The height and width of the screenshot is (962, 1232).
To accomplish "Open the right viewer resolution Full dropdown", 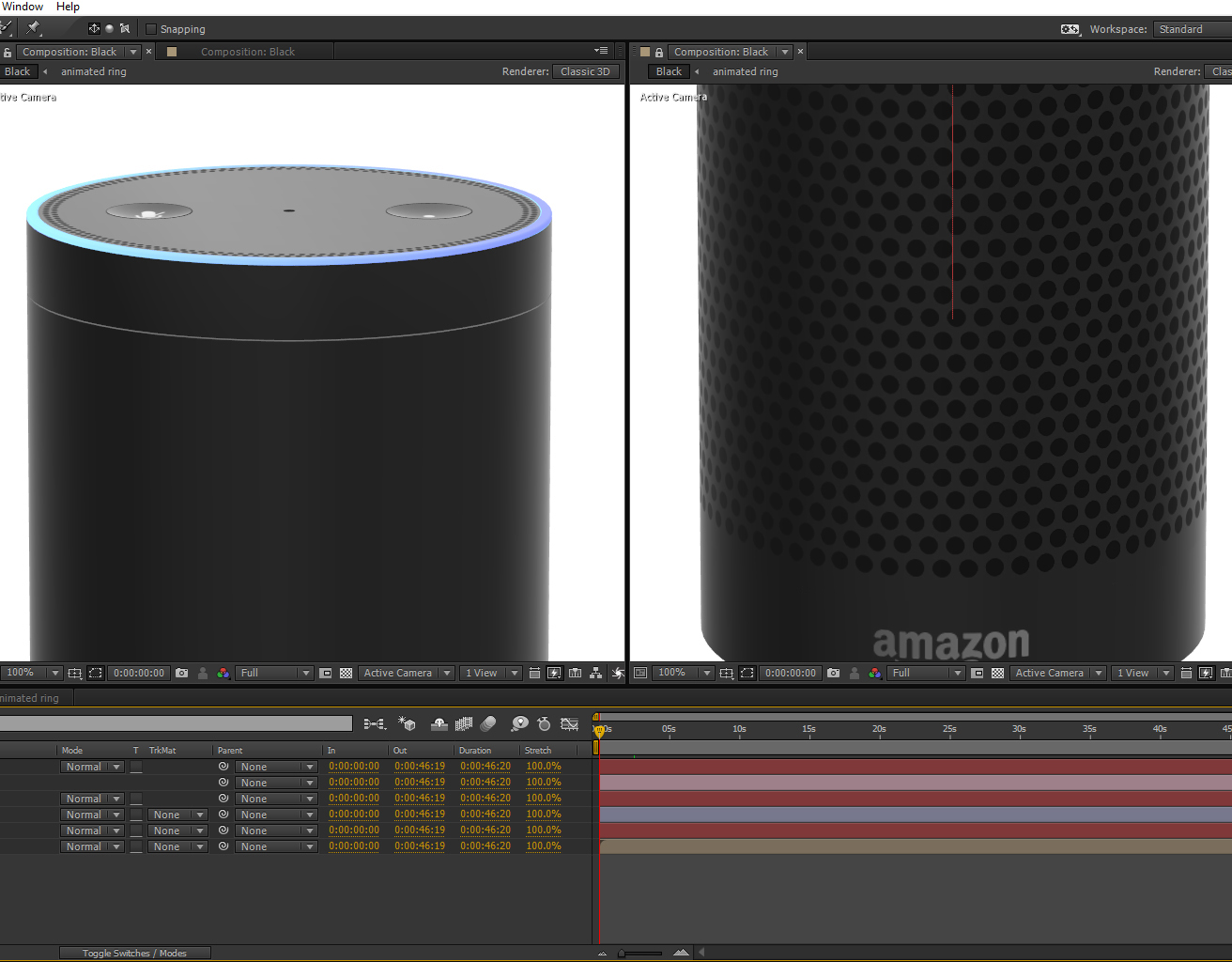I will (x=926, y=673).
